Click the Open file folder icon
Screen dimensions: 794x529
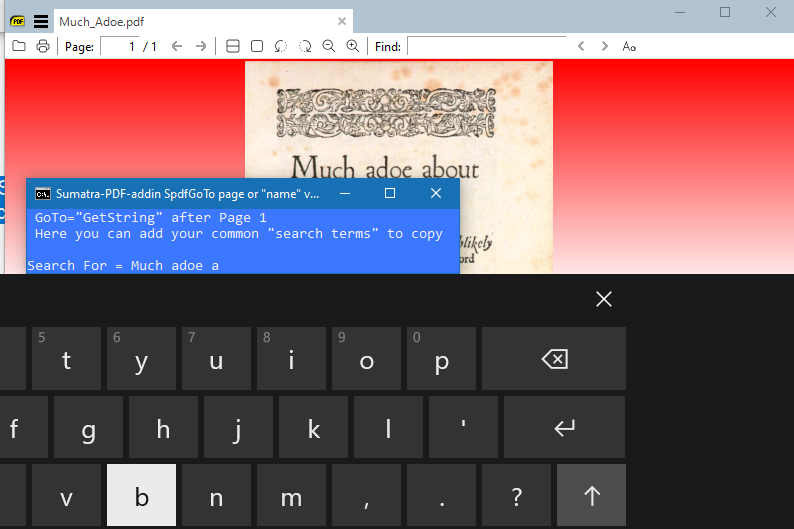(x=19, y=46)
